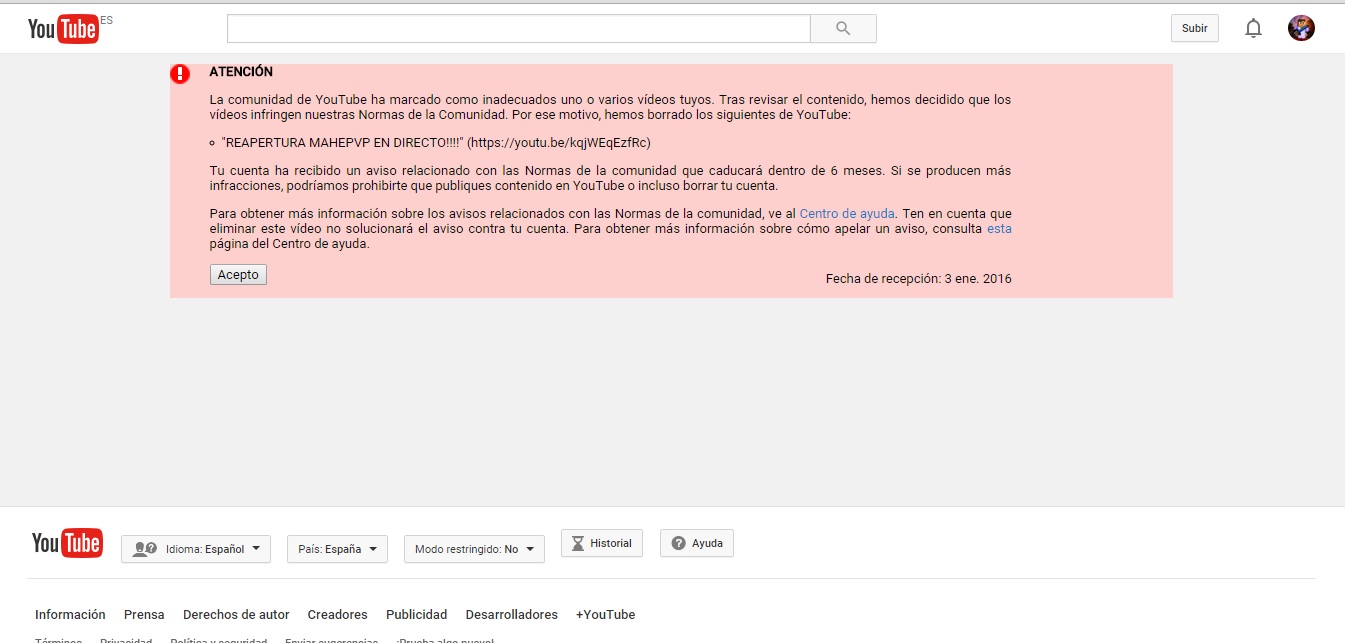Click the Historial button
The width and height of the screenshot is (1345, 643).
602,543
